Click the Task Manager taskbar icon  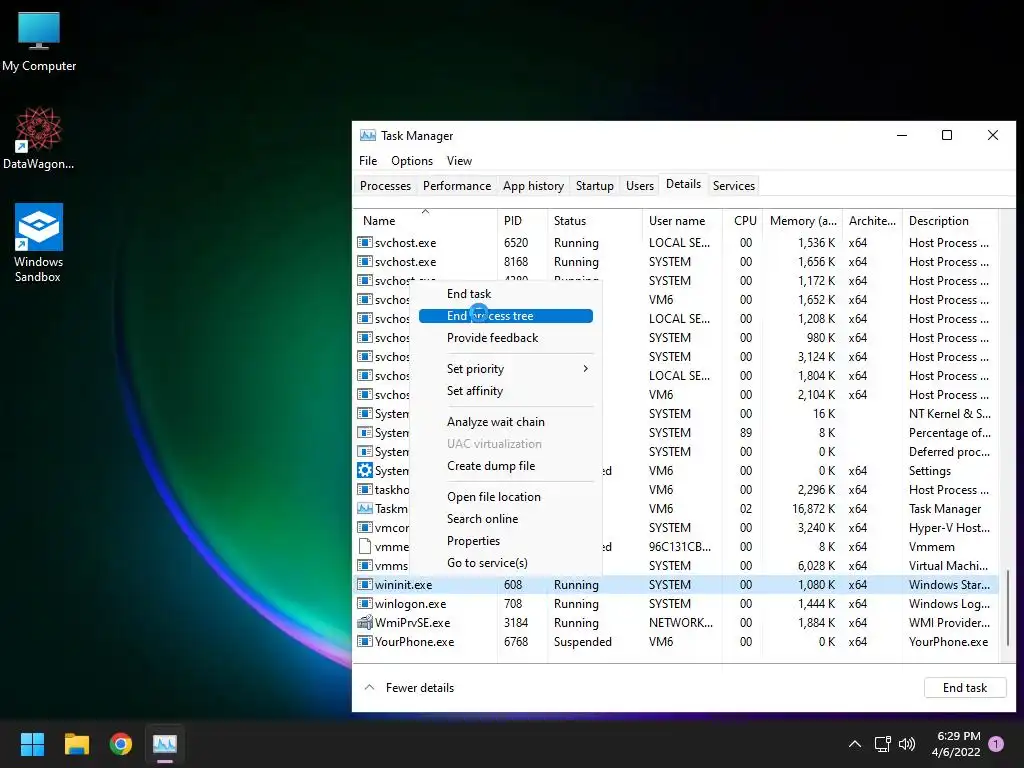(x=165, y=744)
